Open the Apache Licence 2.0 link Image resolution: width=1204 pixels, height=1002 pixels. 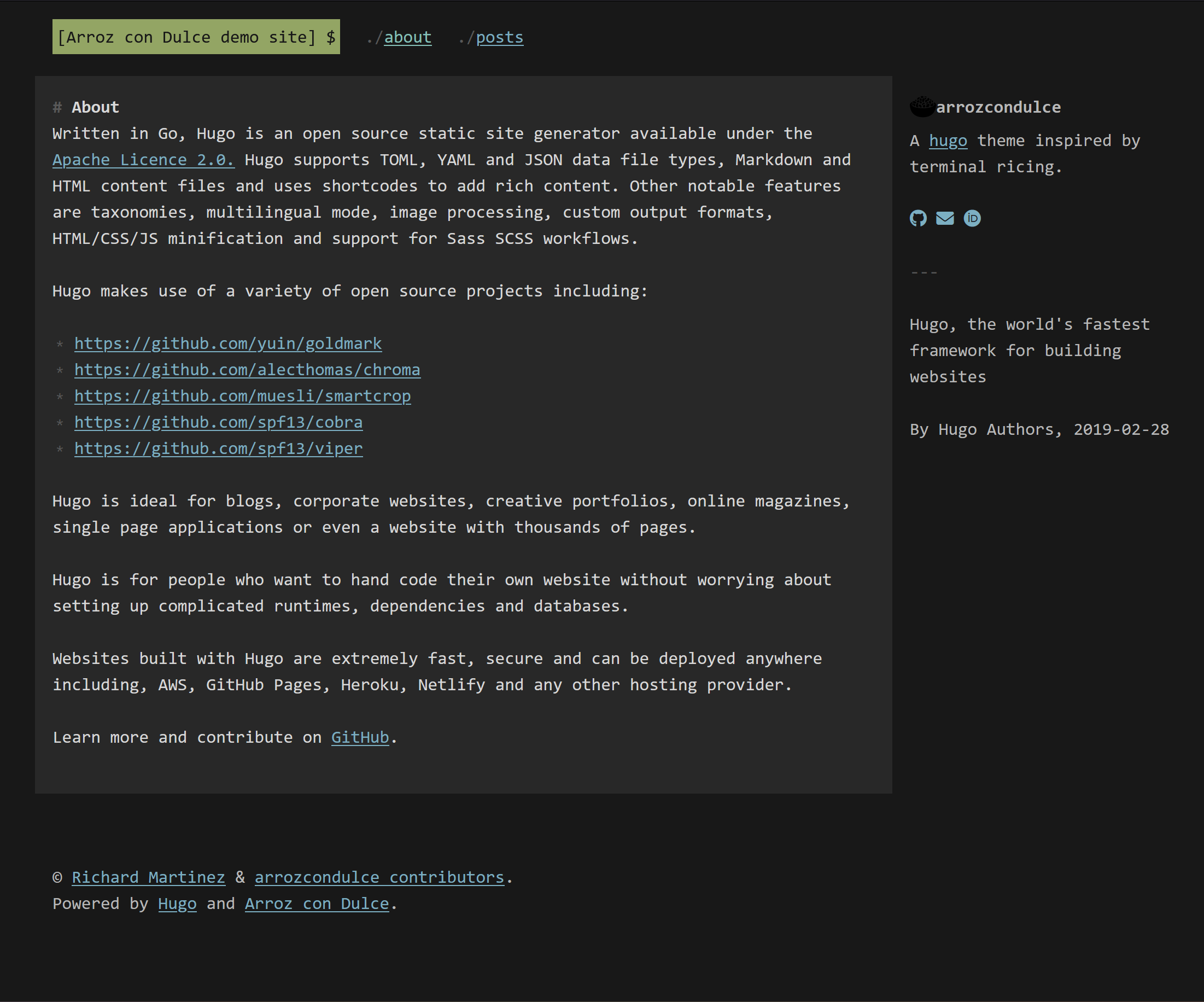click(143, 160)
